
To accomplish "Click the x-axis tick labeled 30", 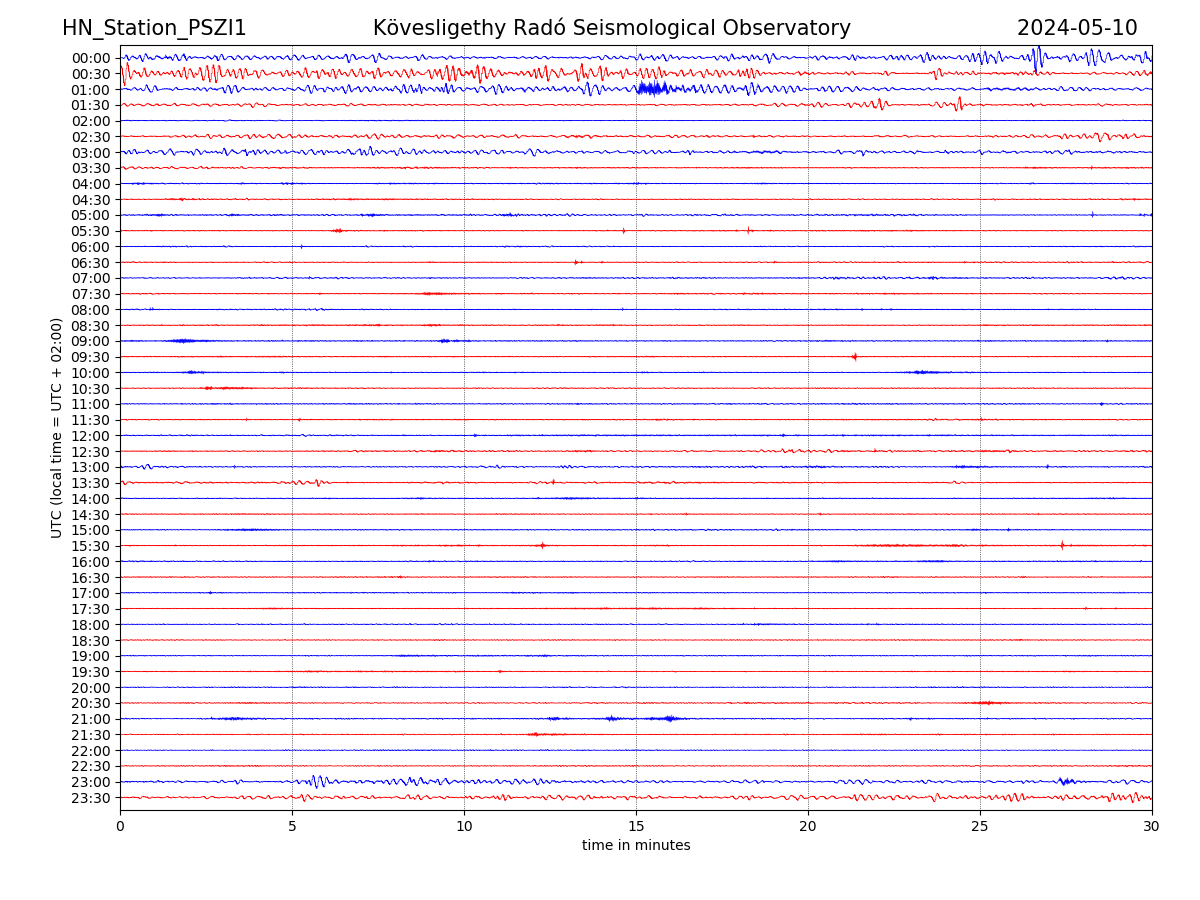I will point(1152,827).
